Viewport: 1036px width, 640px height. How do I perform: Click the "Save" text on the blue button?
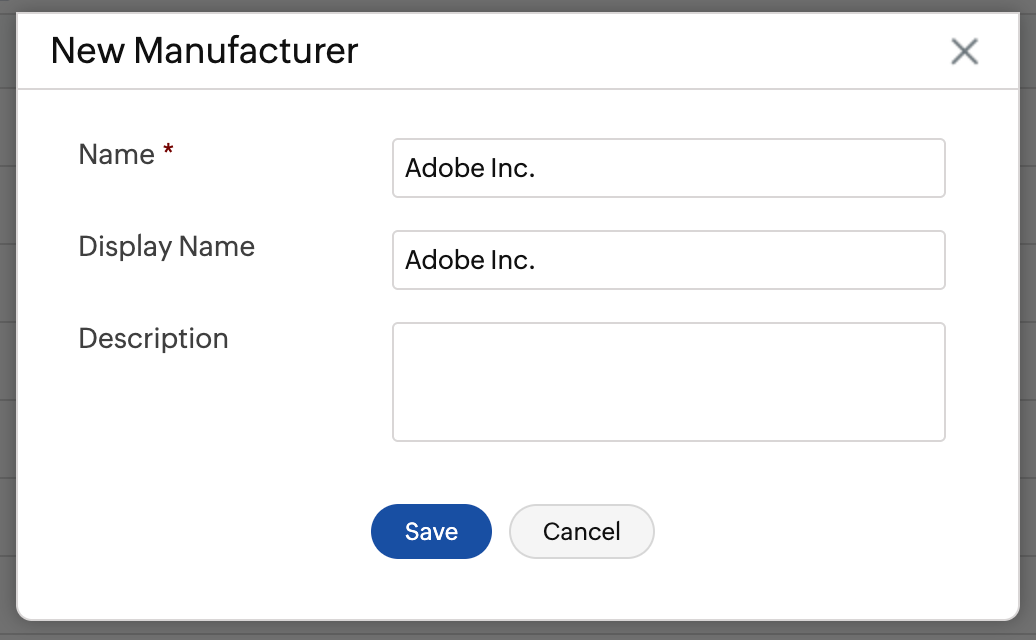click(x=431, y=531)
